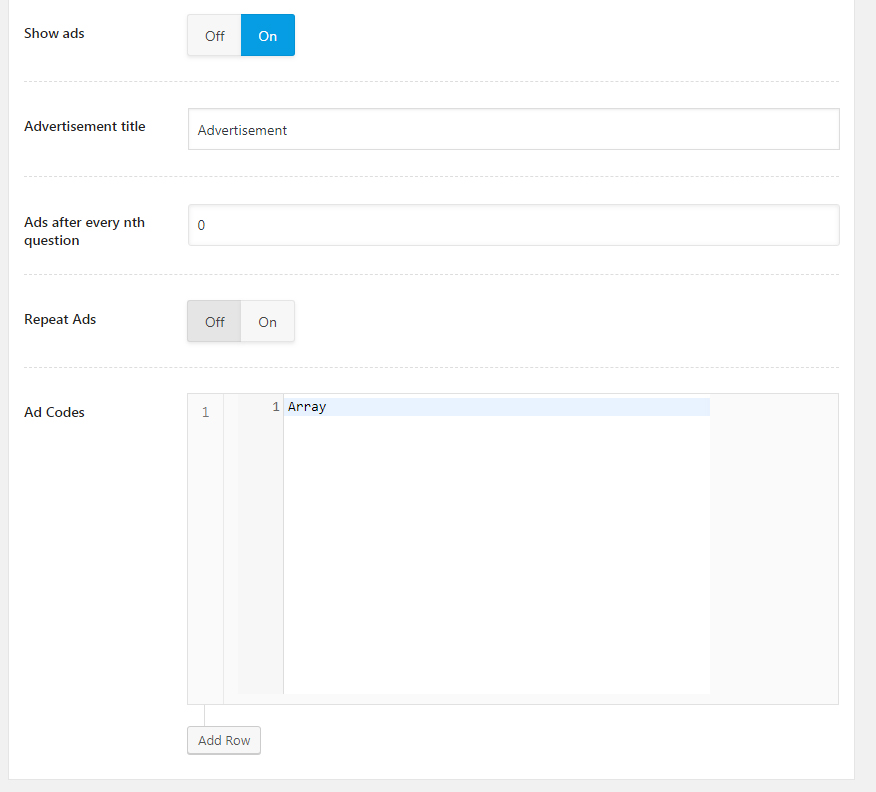Click the grey strip right of the code editor

tap(773, 548)
